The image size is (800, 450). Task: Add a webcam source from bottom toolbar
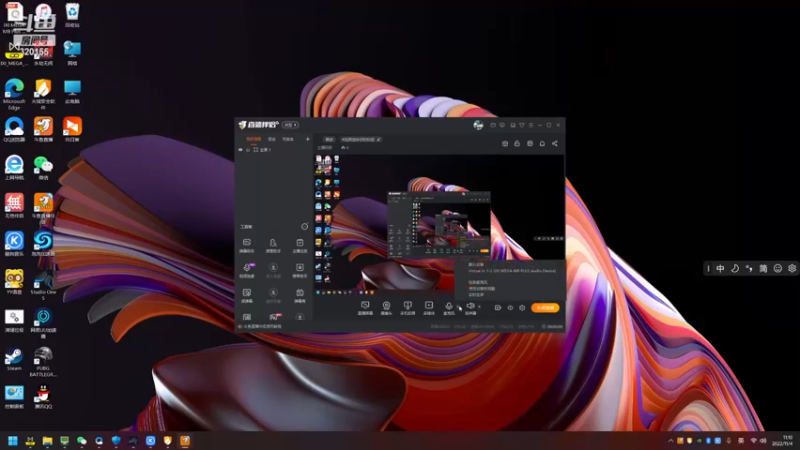click(x=386, y=308)
